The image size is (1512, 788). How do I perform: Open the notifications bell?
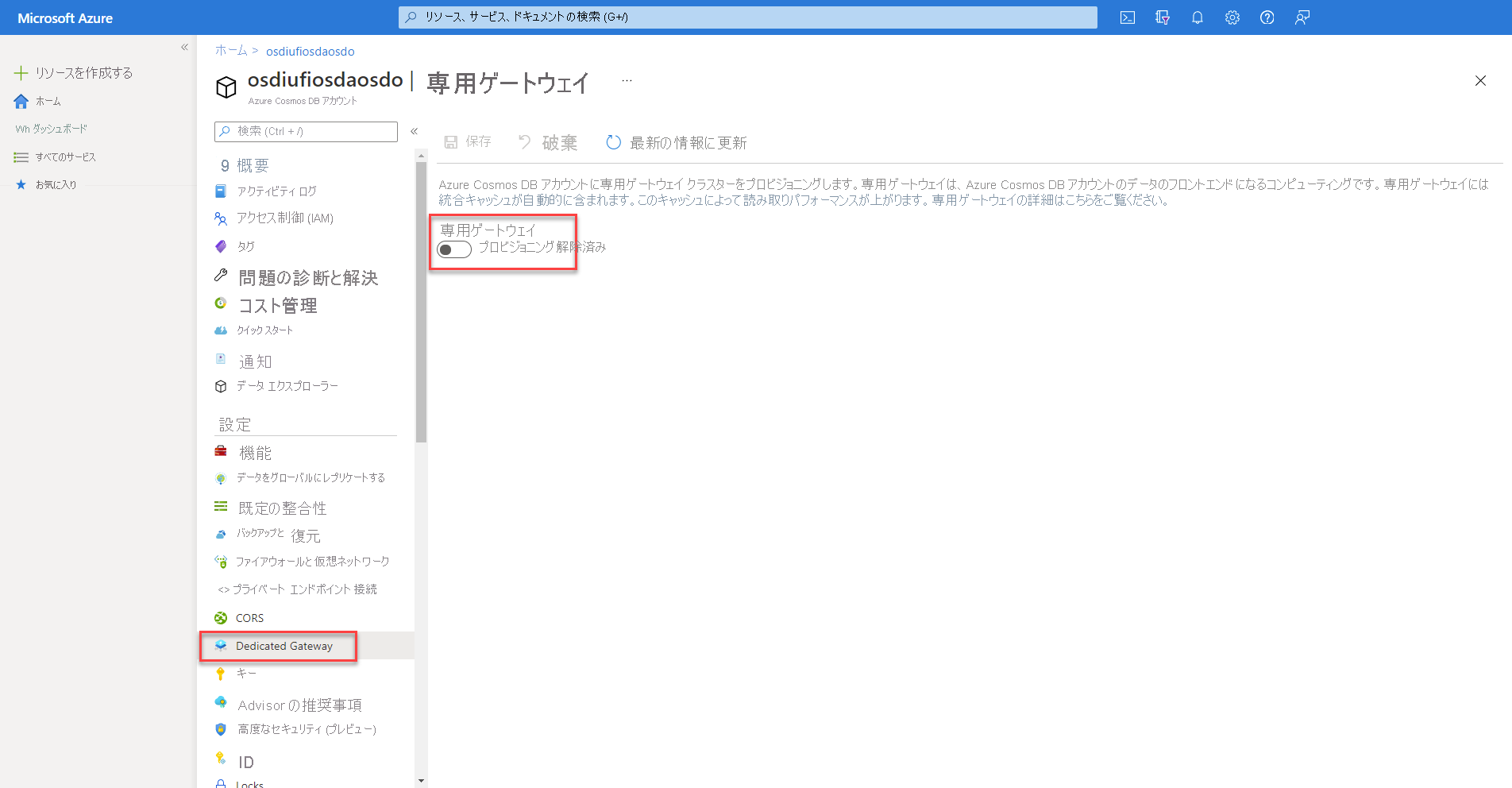coord(1198,17)
